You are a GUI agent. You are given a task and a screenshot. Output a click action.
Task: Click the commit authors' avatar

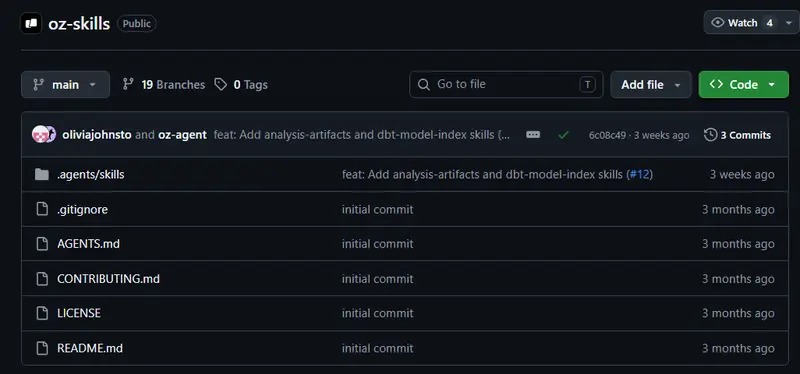click(43, 135)
